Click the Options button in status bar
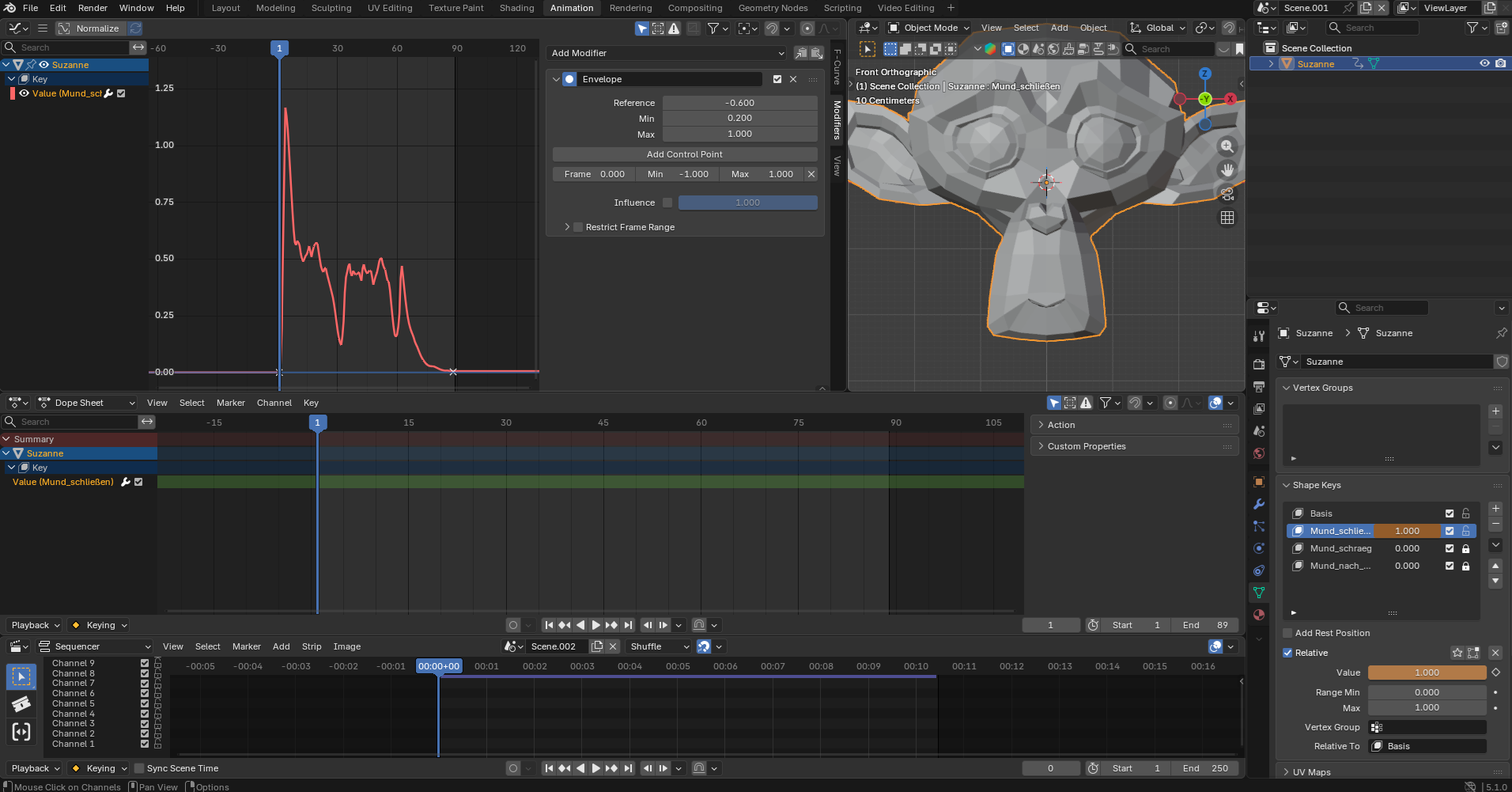1512x792 pixels. coord(209,787)
